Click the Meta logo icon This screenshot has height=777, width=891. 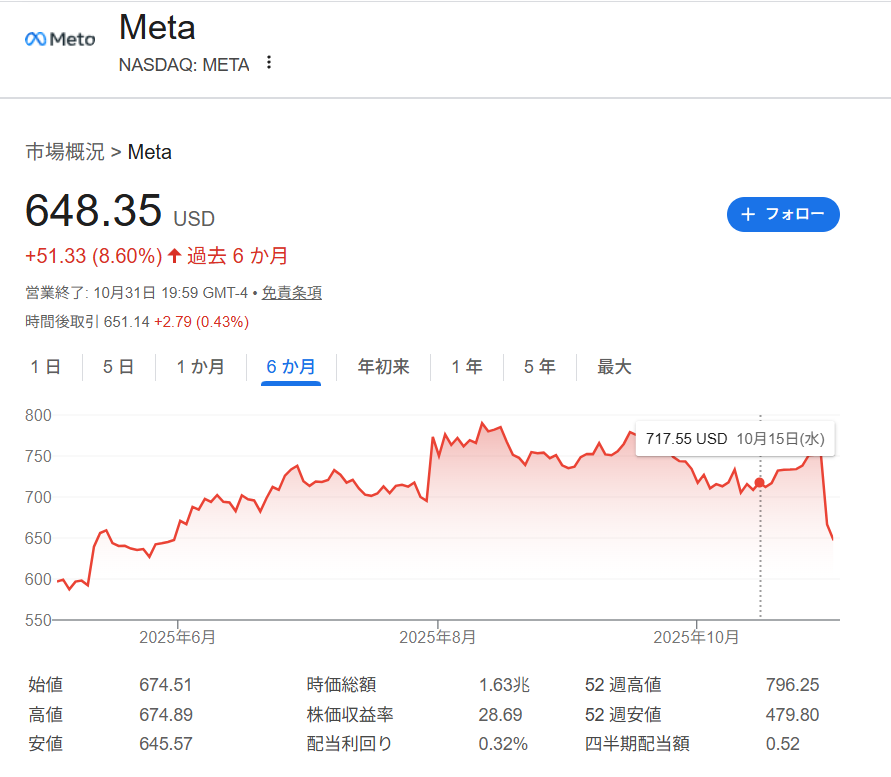pos(60,39)
